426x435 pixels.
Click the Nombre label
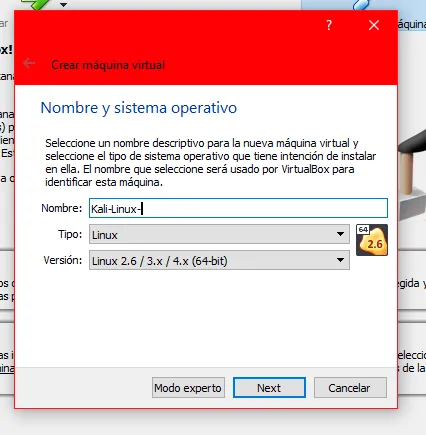pyautogui.click(x=61, y=208)
